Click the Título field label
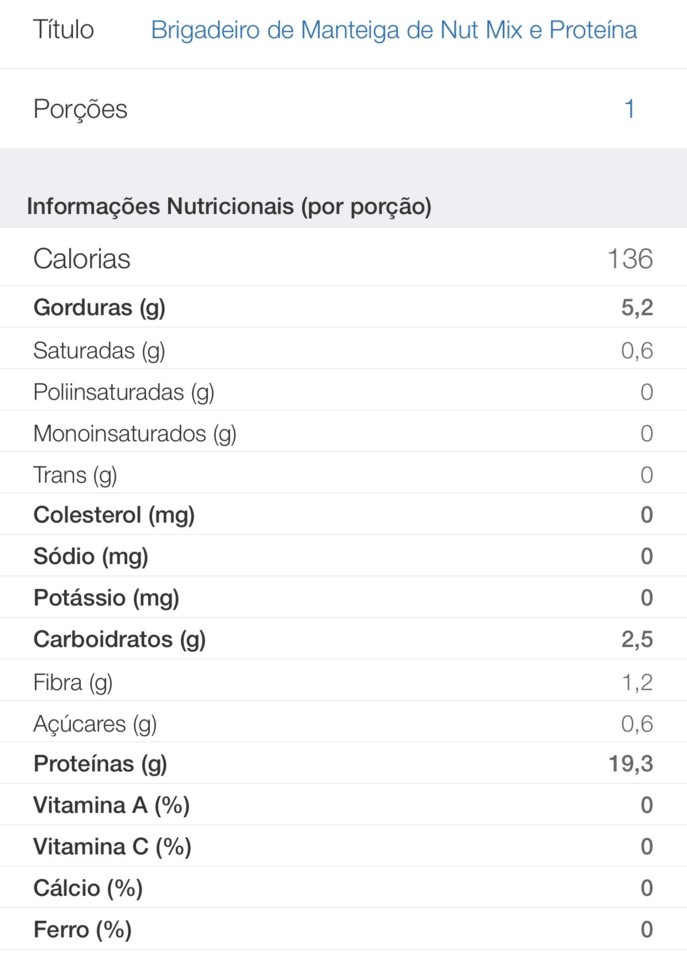The height and width of the screenshot is (960, 687). (64, 30)
